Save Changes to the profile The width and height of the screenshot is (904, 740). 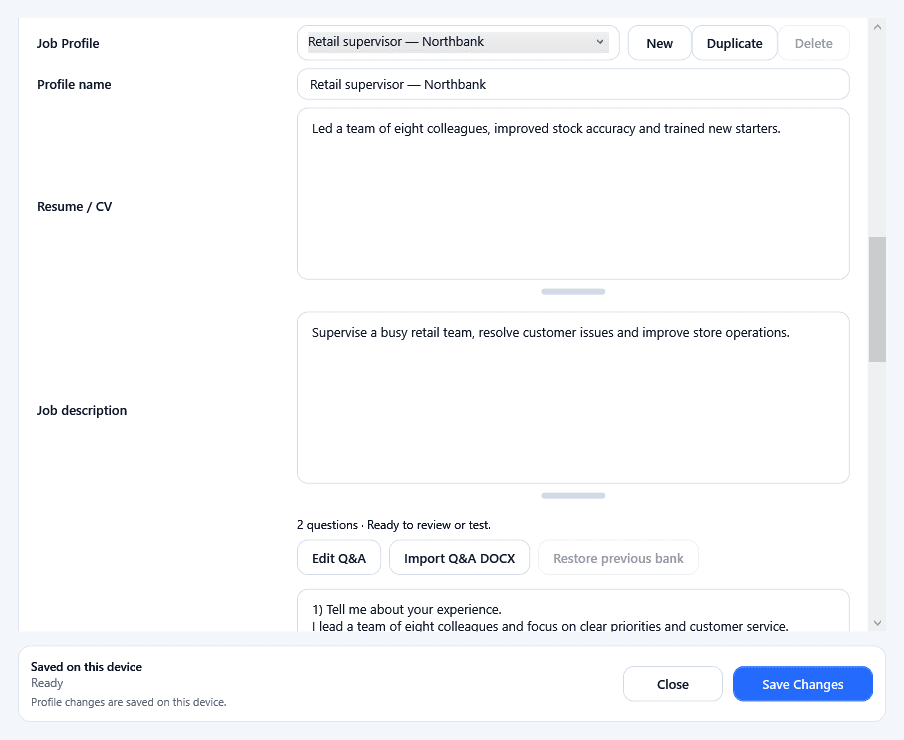803,684
